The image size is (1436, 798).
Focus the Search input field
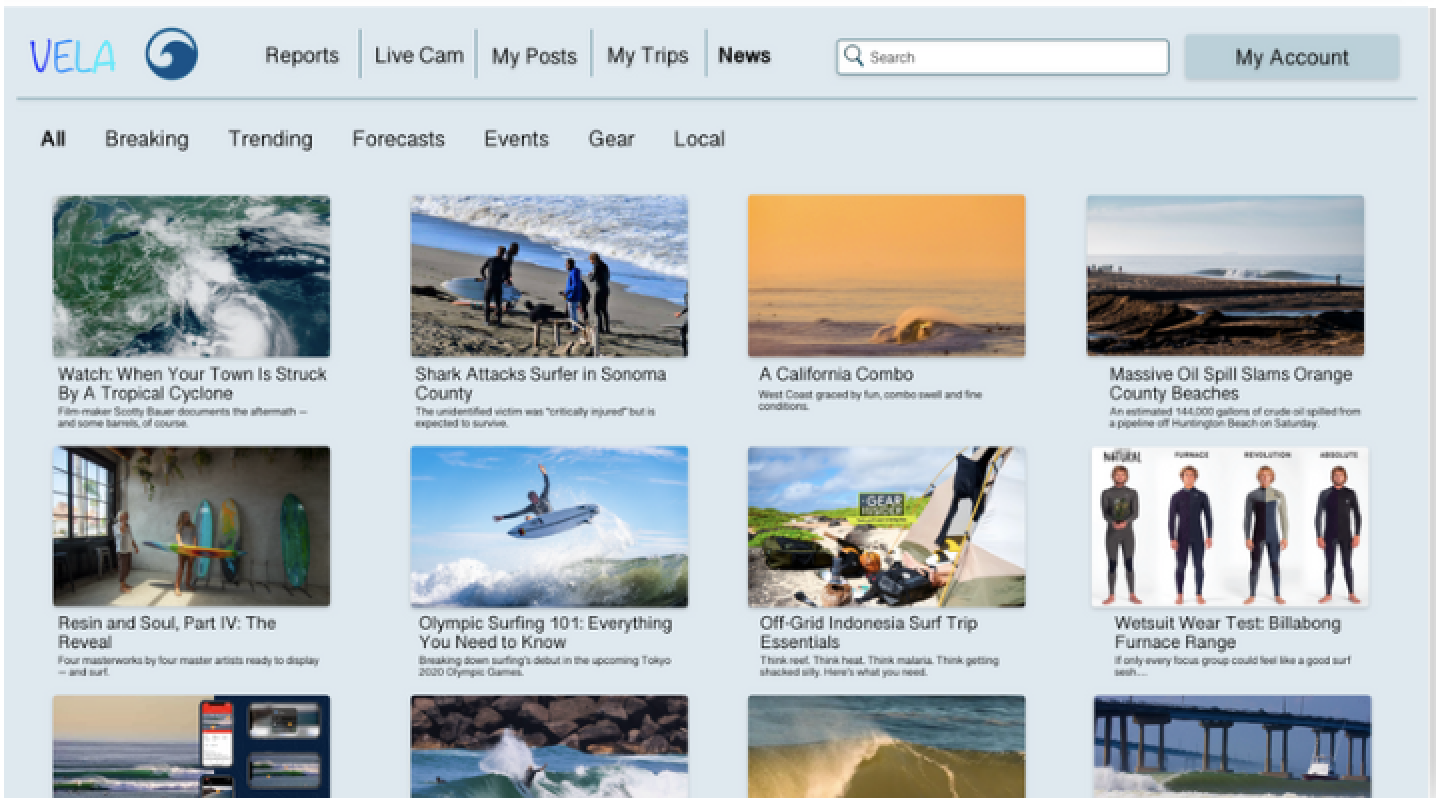[x=1003, y=57]
